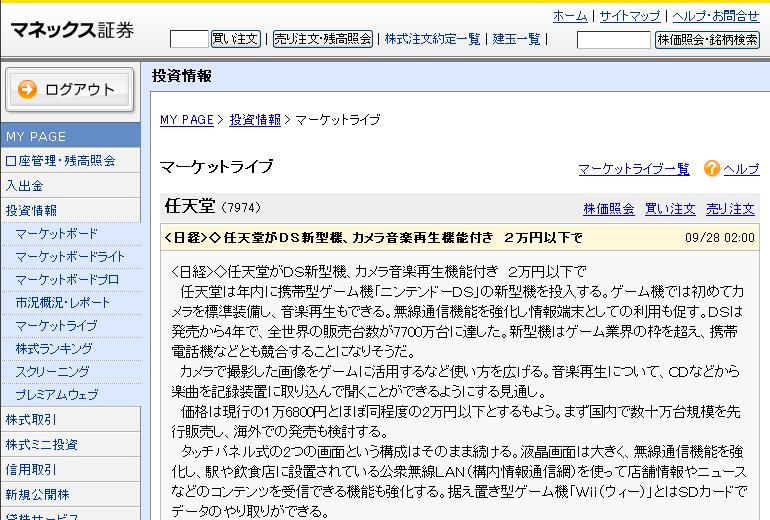Click 株価照会 link for Nintendo
The image size is (770, 520).
[608, 209]
